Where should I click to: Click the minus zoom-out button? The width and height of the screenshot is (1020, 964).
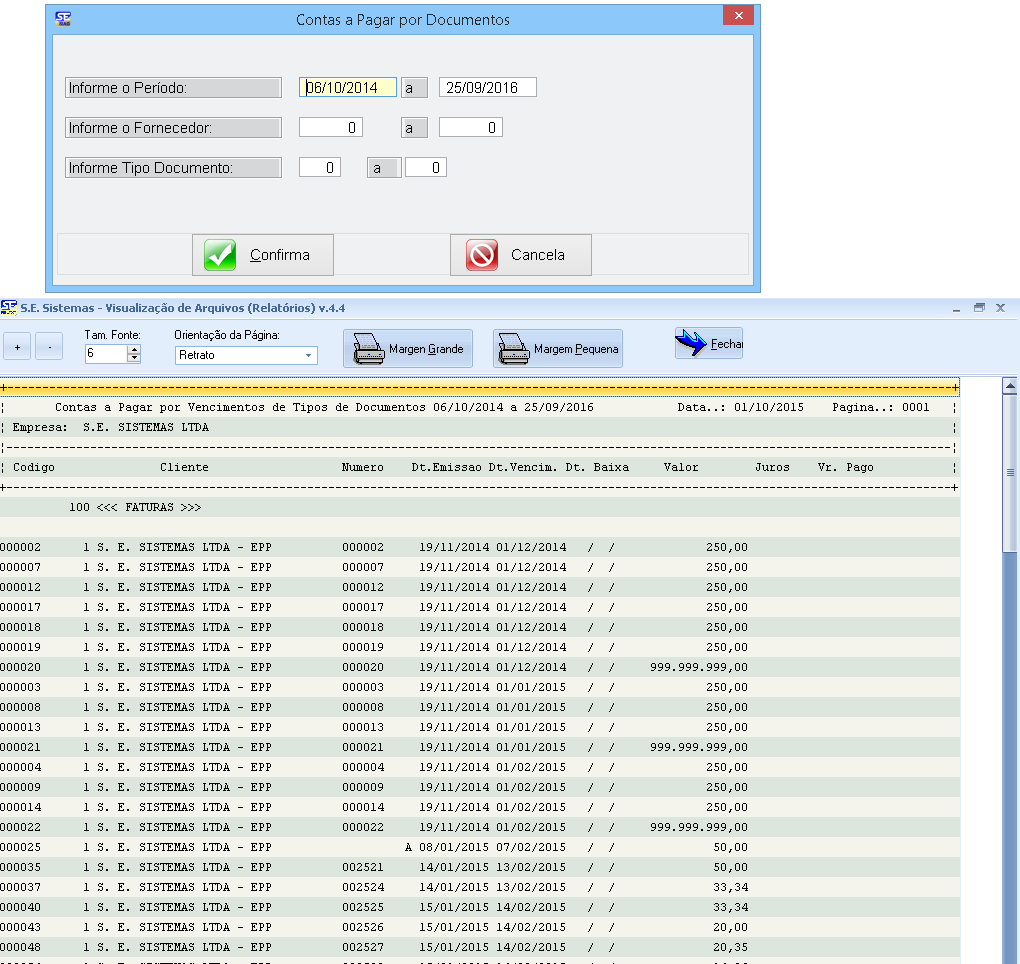coord(49,347)
